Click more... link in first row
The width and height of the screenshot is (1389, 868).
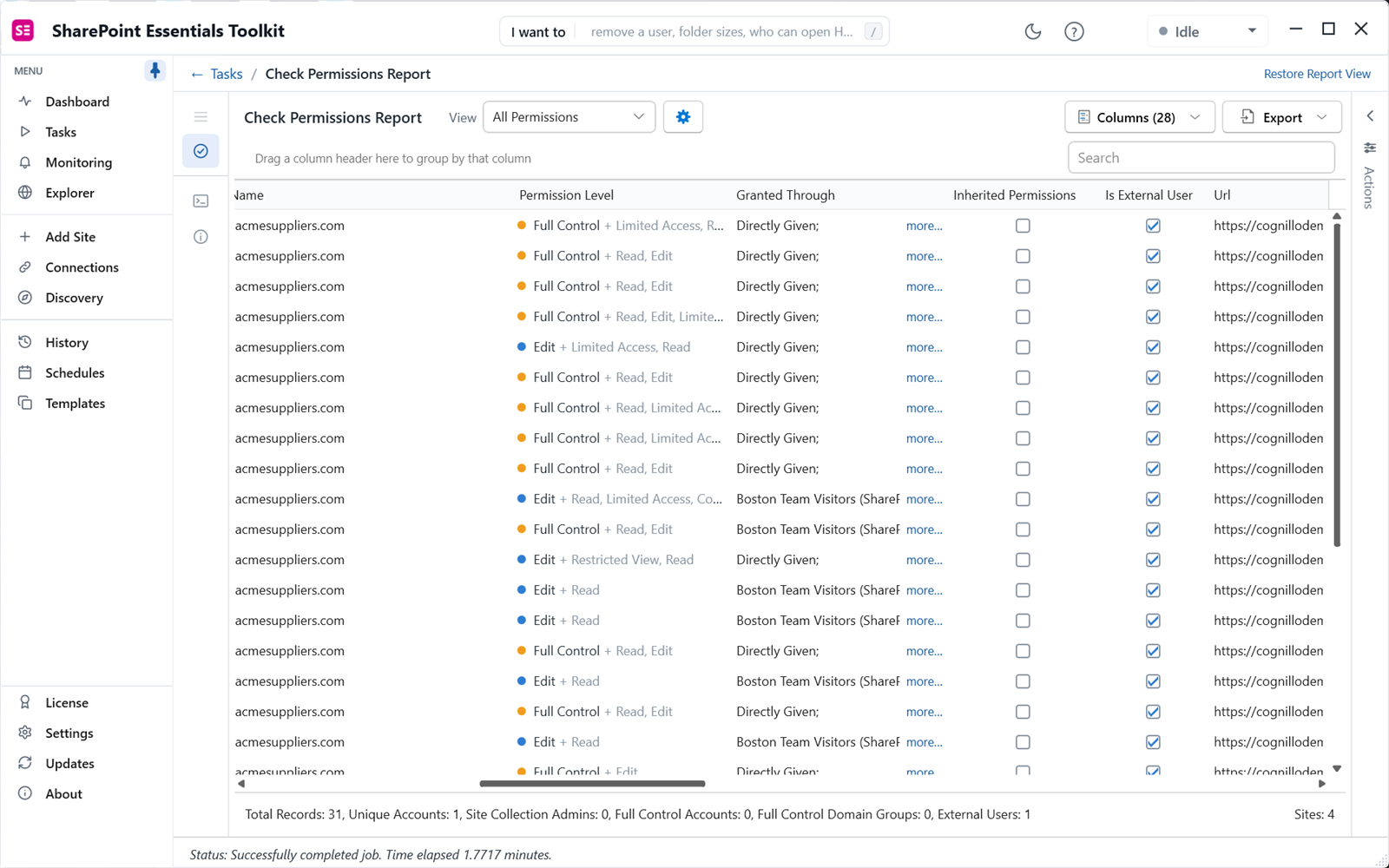click(924, 226)
